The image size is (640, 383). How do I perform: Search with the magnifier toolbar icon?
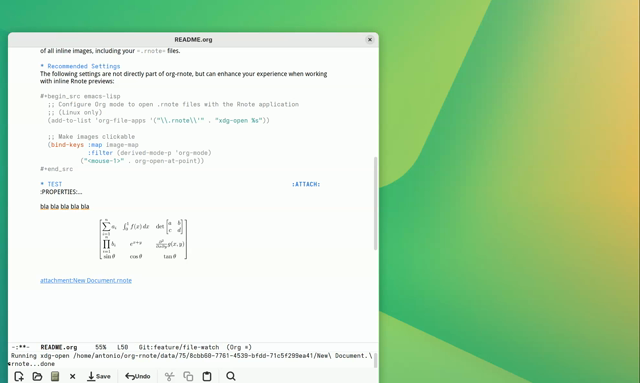(x=231, y=376)
